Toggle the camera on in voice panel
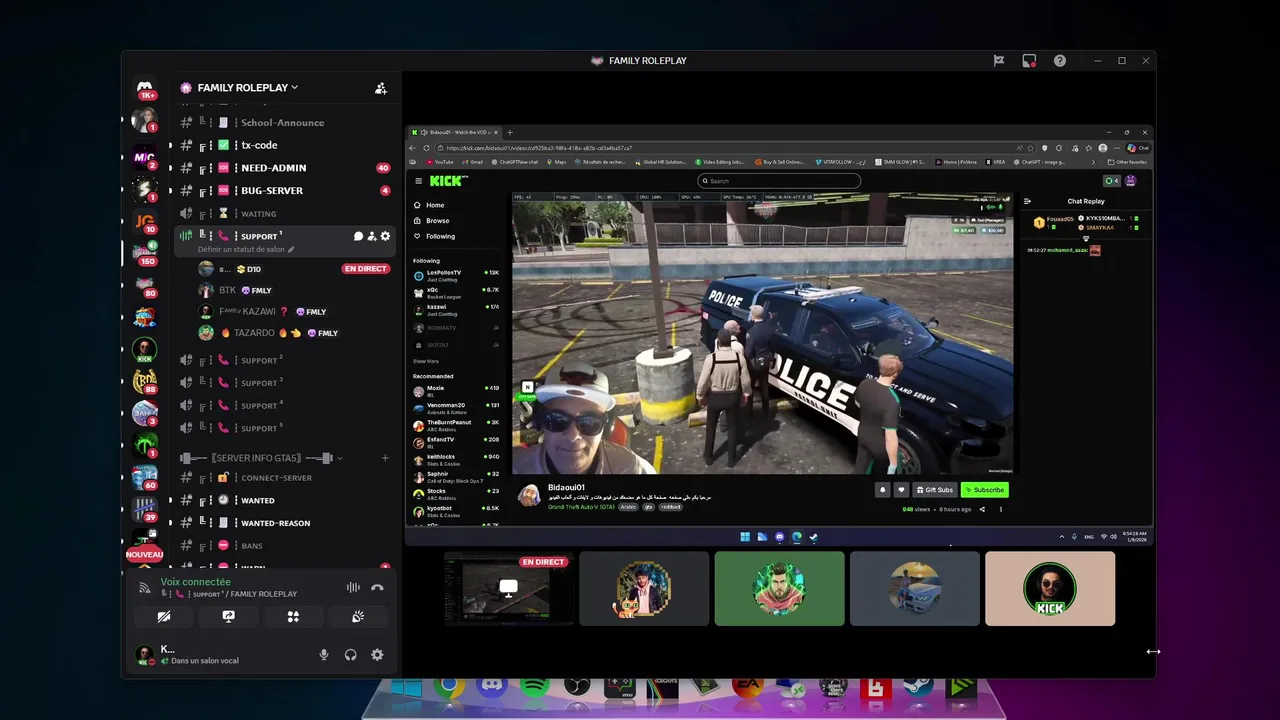This screenshot has width=1280, height=720. click(164, 617)
